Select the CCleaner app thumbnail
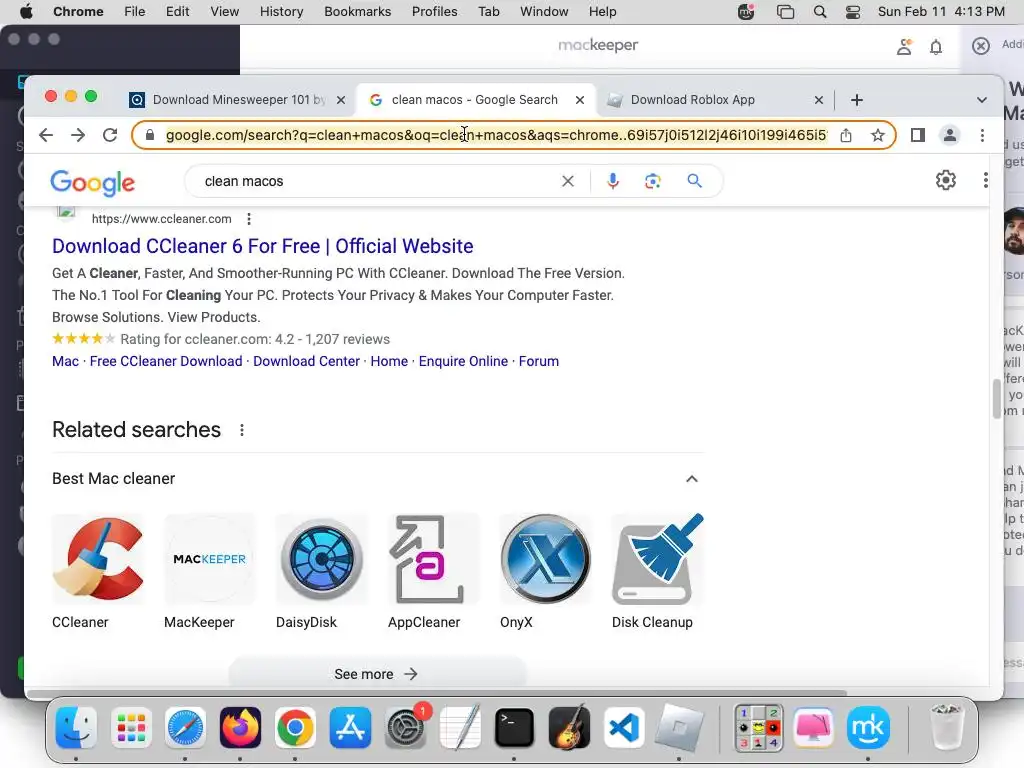This screenshot has width=1024, height=768. pos(98,558)
